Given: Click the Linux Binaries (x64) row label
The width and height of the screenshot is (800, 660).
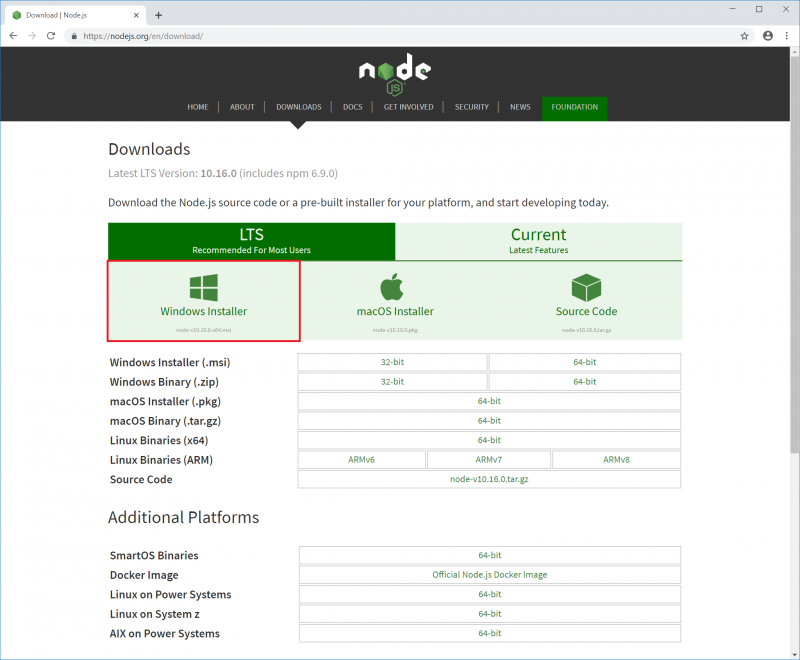Looking at the screenshot, I should pos(159,441).
